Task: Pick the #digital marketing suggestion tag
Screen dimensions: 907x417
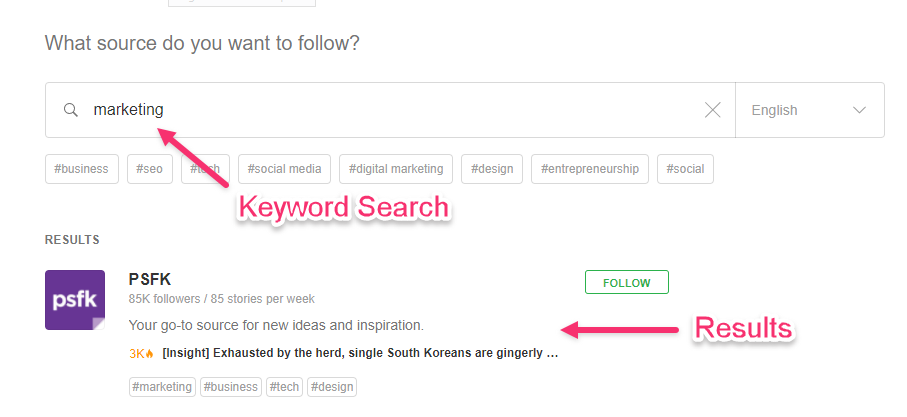Action: [x=396, y=169]
